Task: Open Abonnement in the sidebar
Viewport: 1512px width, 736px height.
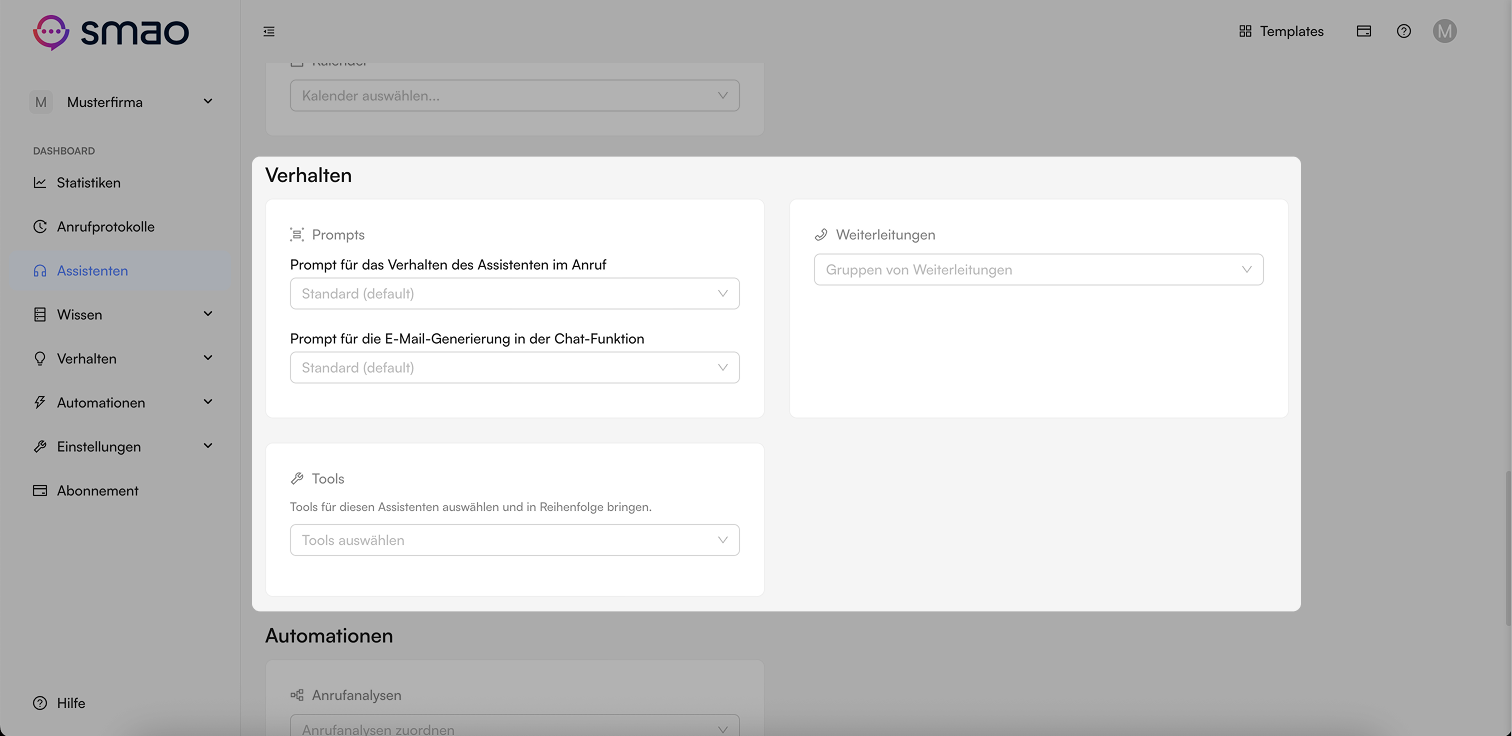Action: click(x=121, y=491)
